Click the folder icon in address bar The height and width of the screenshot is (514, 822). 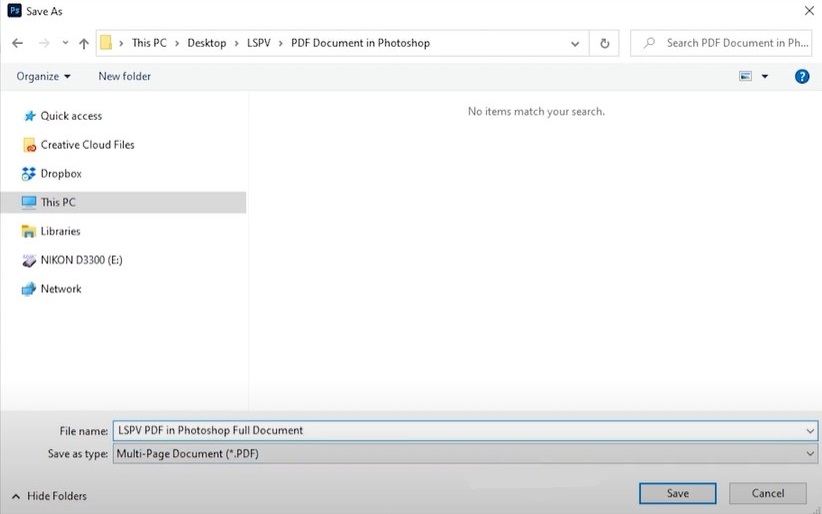[106, 42]
